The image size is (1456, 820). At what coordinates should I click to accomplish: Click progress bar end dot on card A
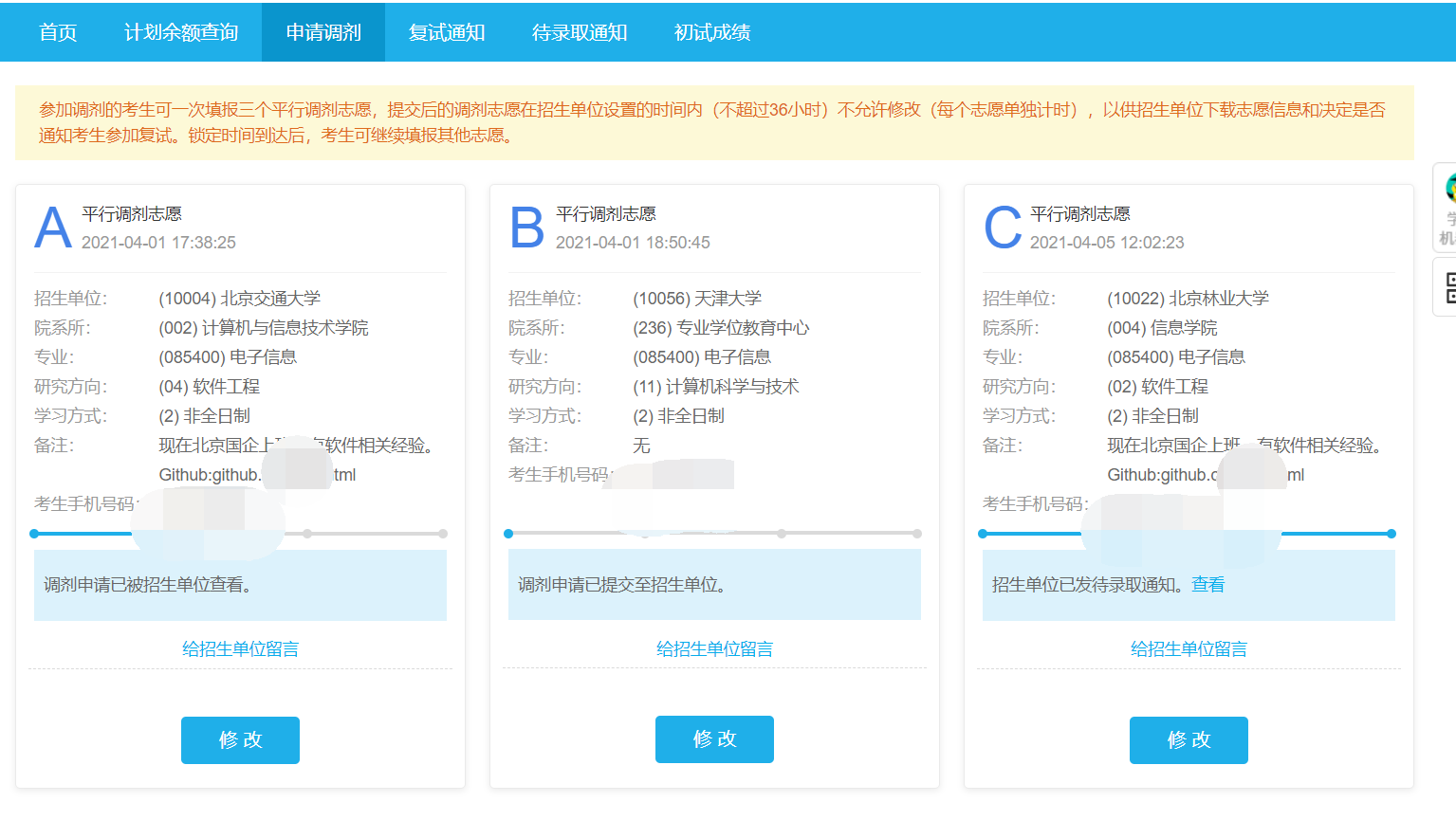pyautogui.click(x=443, y=534)
